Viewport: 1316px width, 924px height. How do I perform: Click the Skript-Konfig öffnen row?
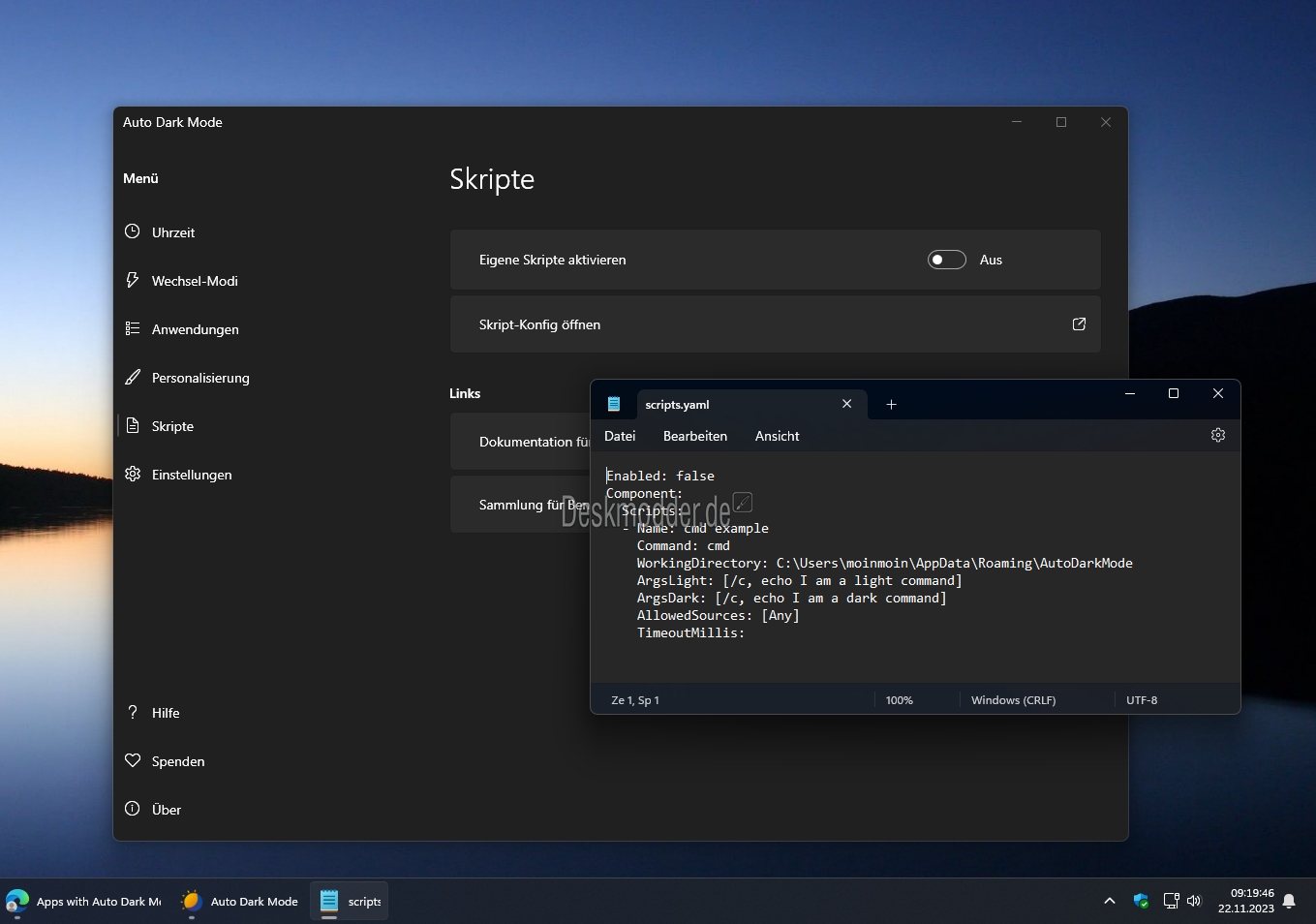775,324
